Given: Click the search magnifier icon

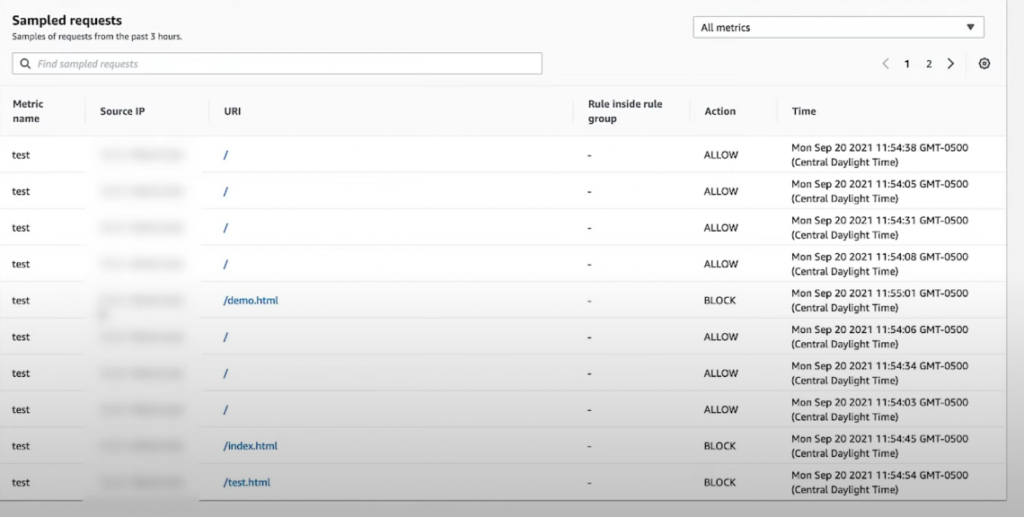Looking at the screenshot, I should [25, 64].
